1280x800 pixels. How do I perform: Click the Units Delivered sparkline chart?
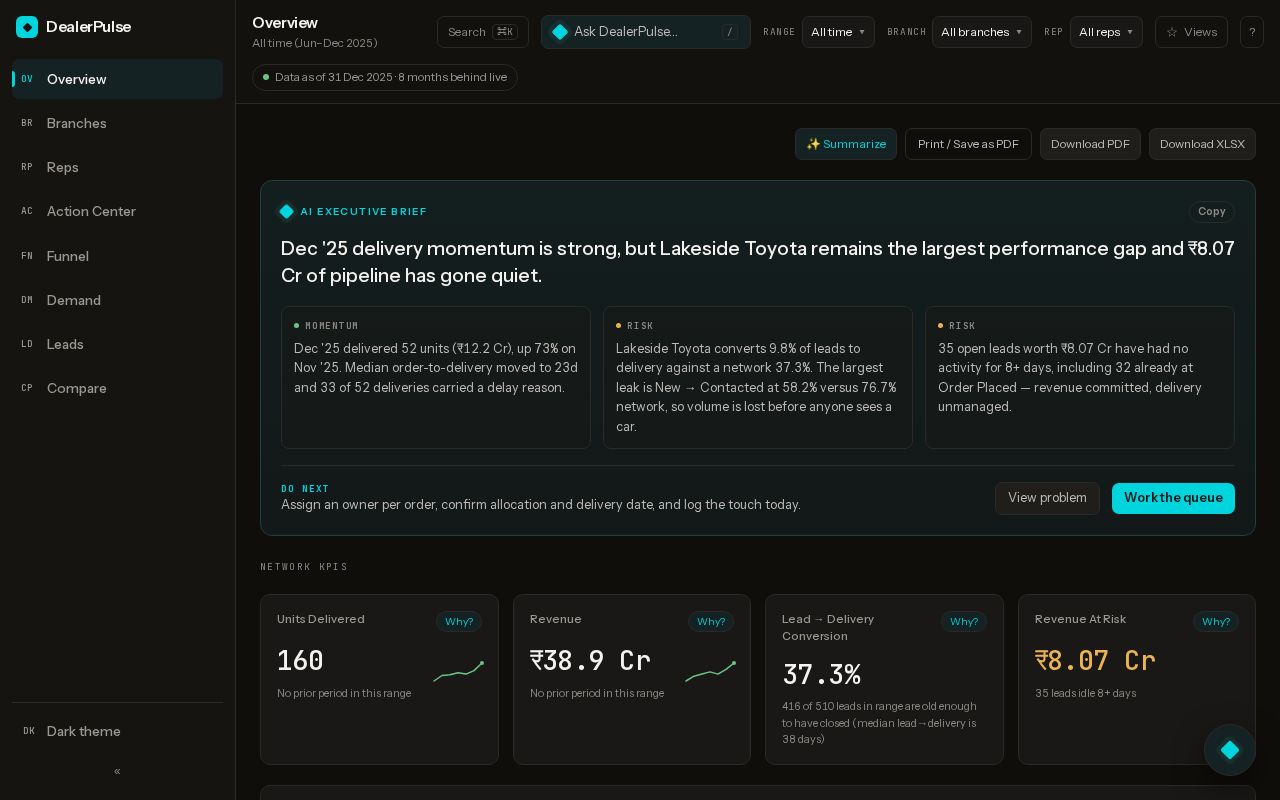pyautogui.click(x=459, y=672)
